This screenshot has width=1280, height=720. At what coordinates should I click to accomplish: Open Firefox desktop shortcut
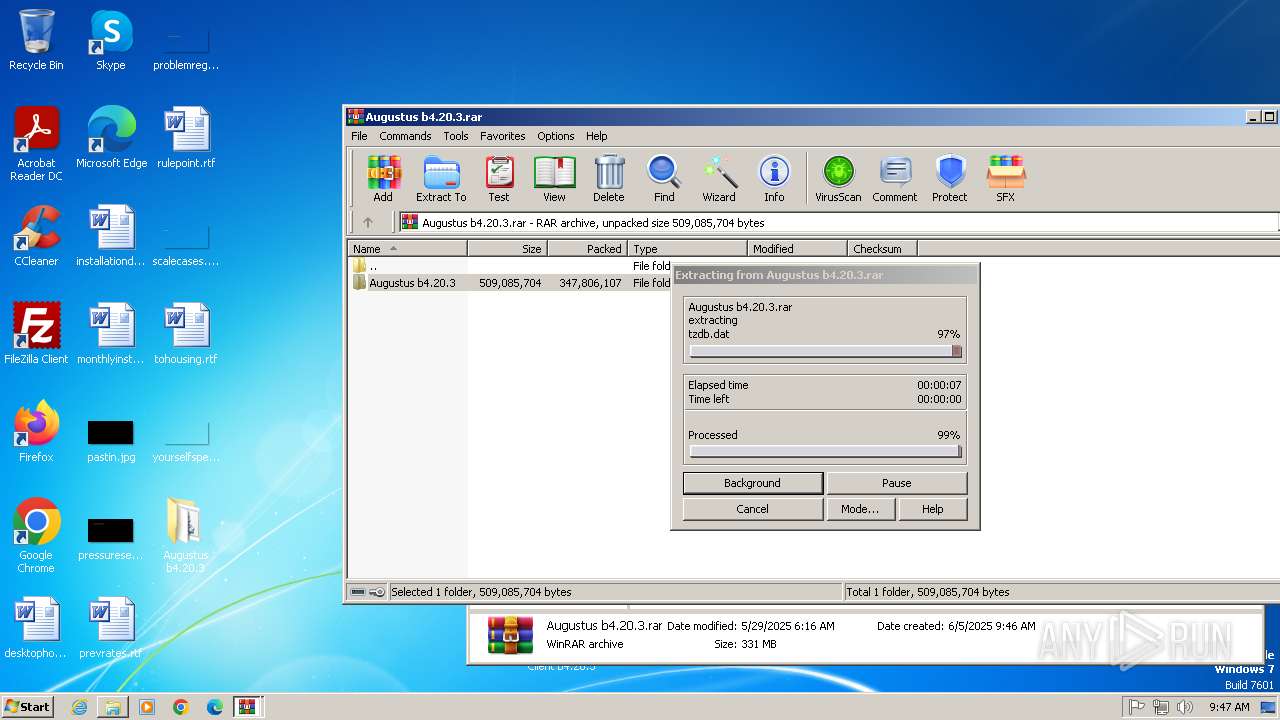[x=36, y=432]
